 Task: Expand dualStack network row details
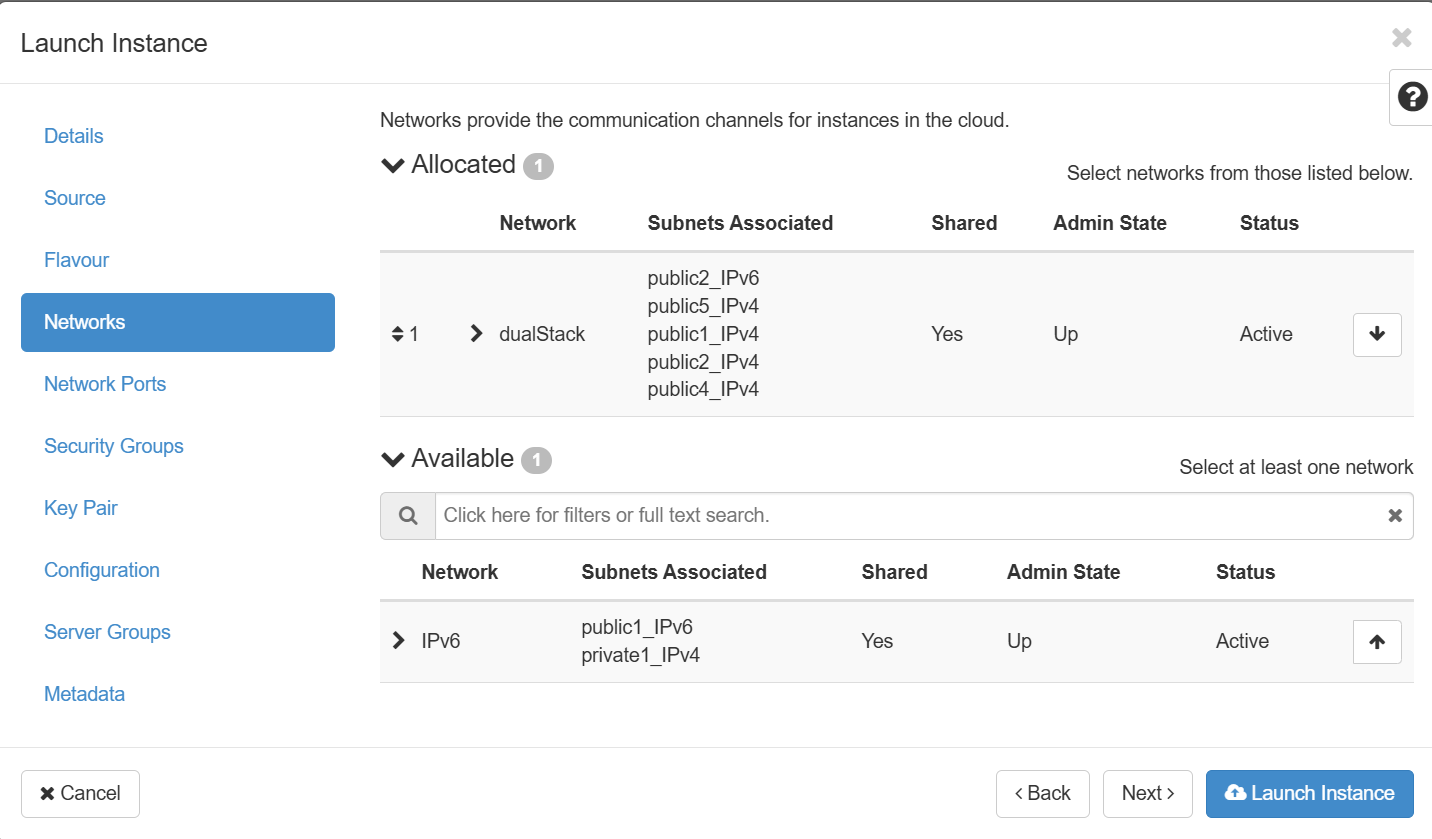pos(476,334)
